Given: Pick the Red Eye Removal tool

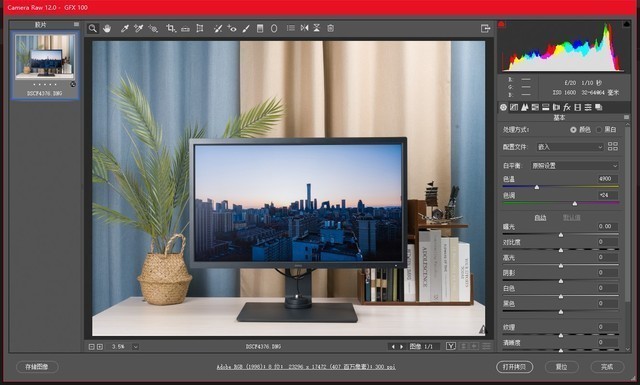Looking at the screenshot, I should click(x=232, y=28).
